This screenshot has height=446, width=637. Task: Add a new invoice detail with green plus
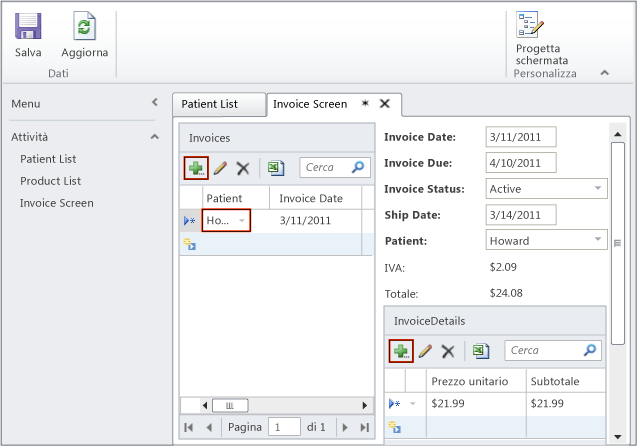[401, 351]
